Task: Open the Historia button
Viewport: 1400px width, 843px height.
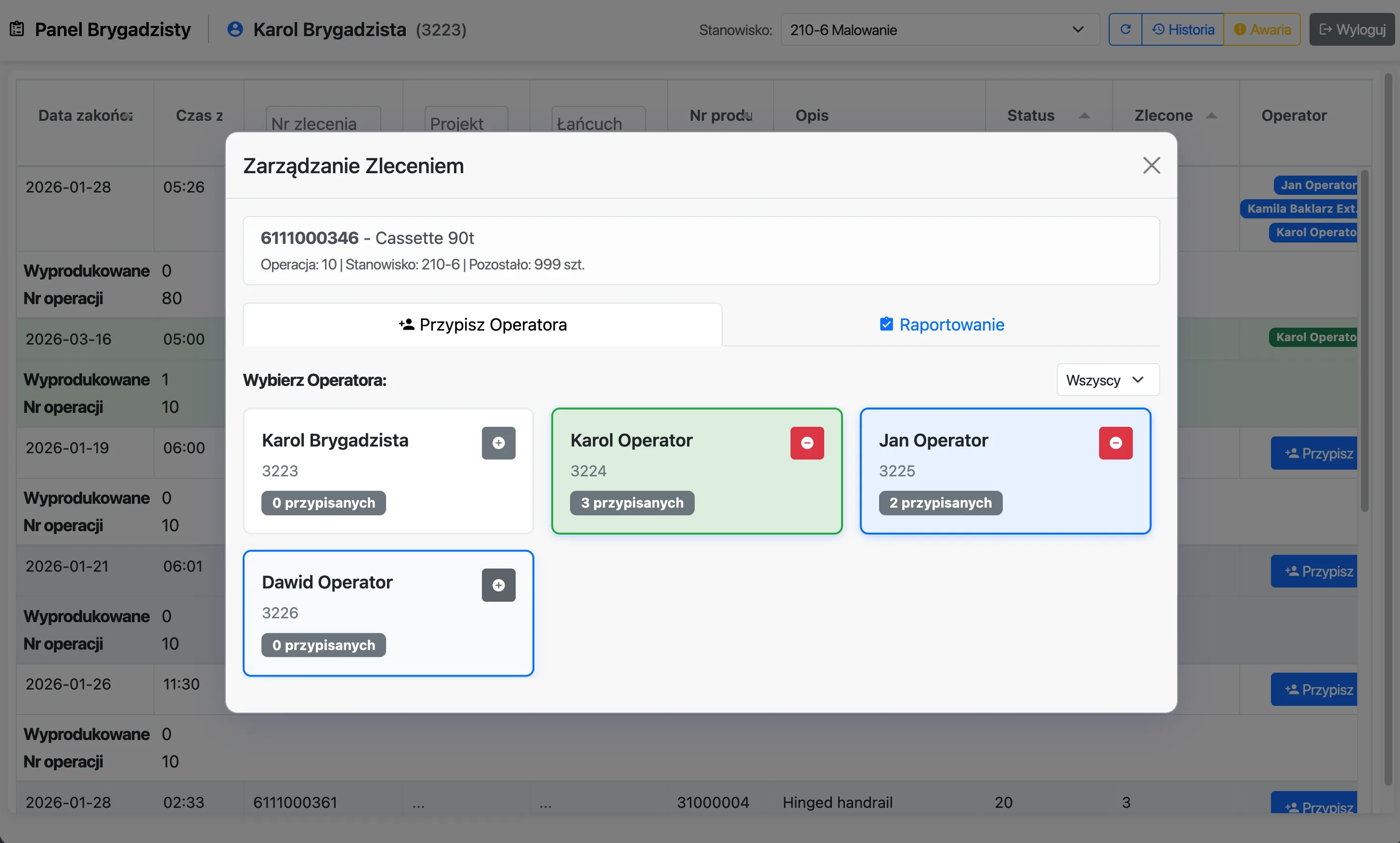Action: [1182, 29]
